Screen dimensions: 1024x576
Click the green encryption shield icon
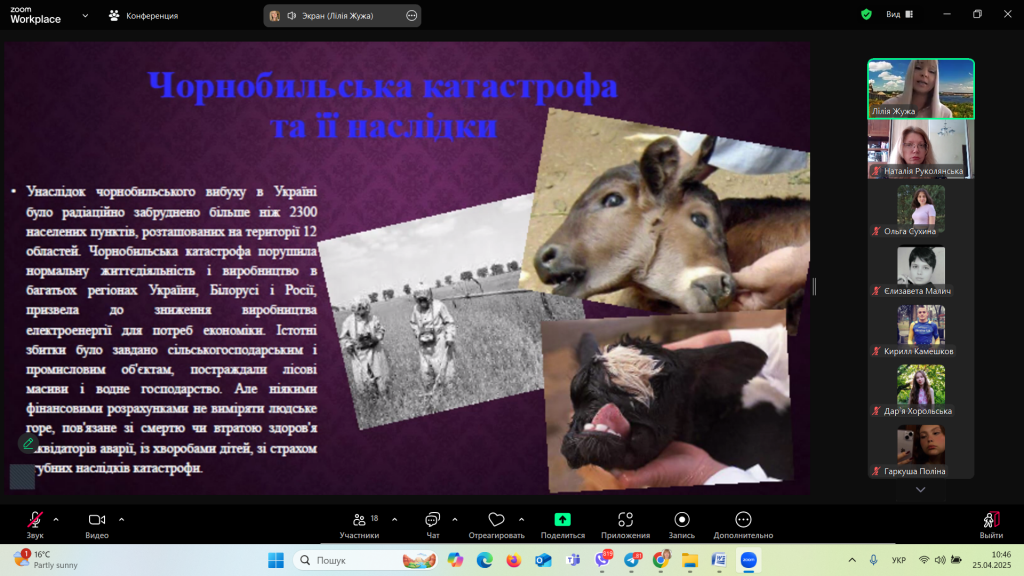tap(866, 15)
